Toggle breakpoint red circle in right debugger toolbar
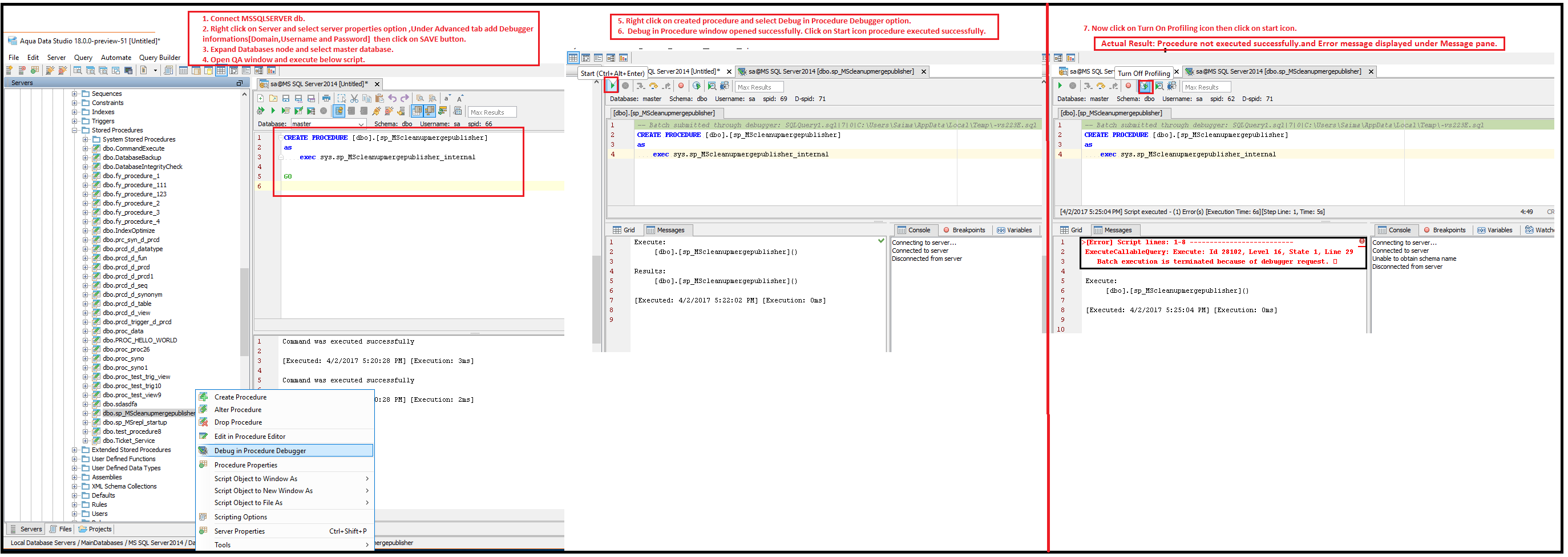 click(x=1129, y=86)
